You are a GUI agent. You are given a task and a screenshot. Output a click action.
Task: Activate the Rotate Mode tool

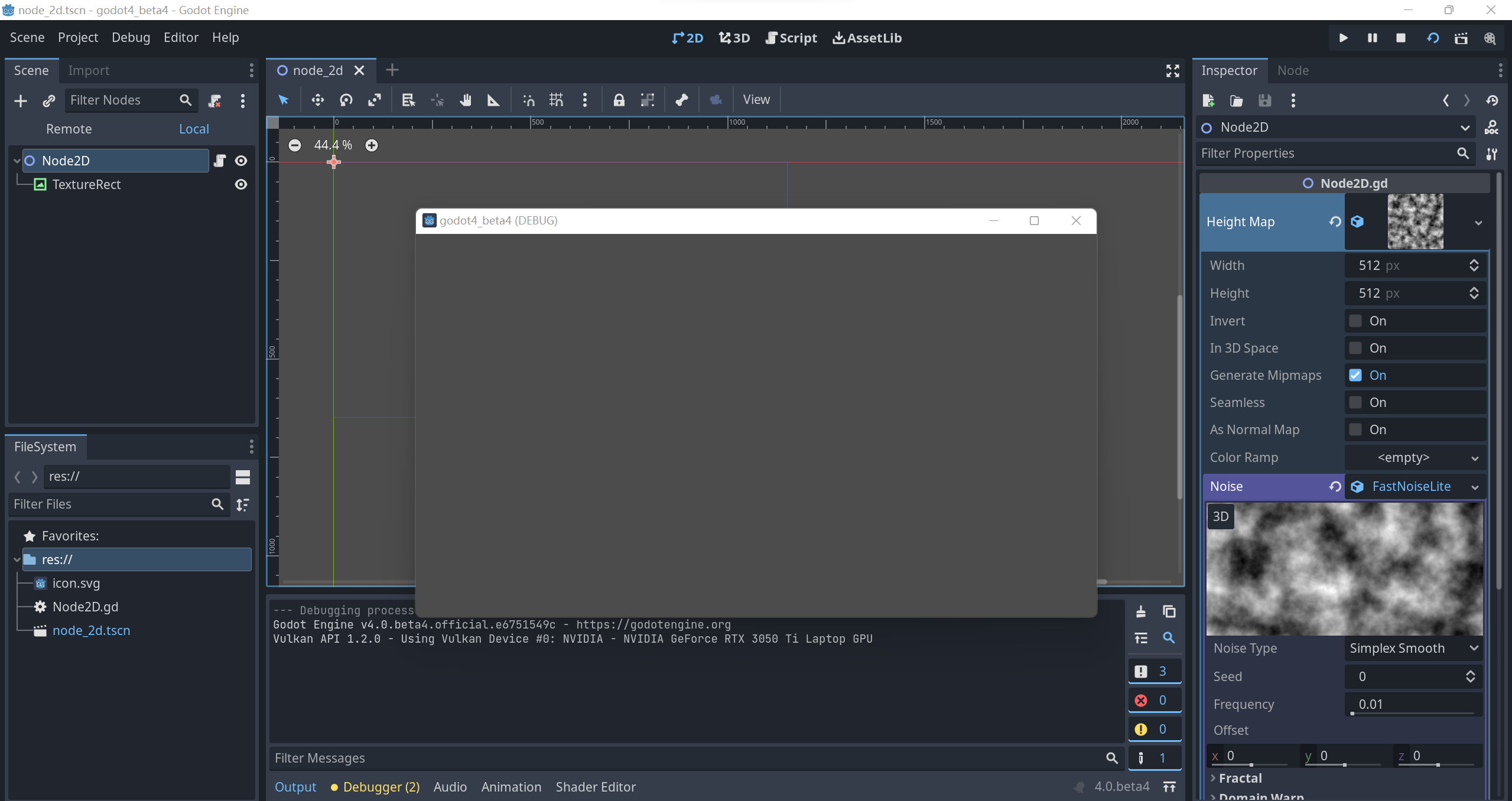[x=346, y=100]
